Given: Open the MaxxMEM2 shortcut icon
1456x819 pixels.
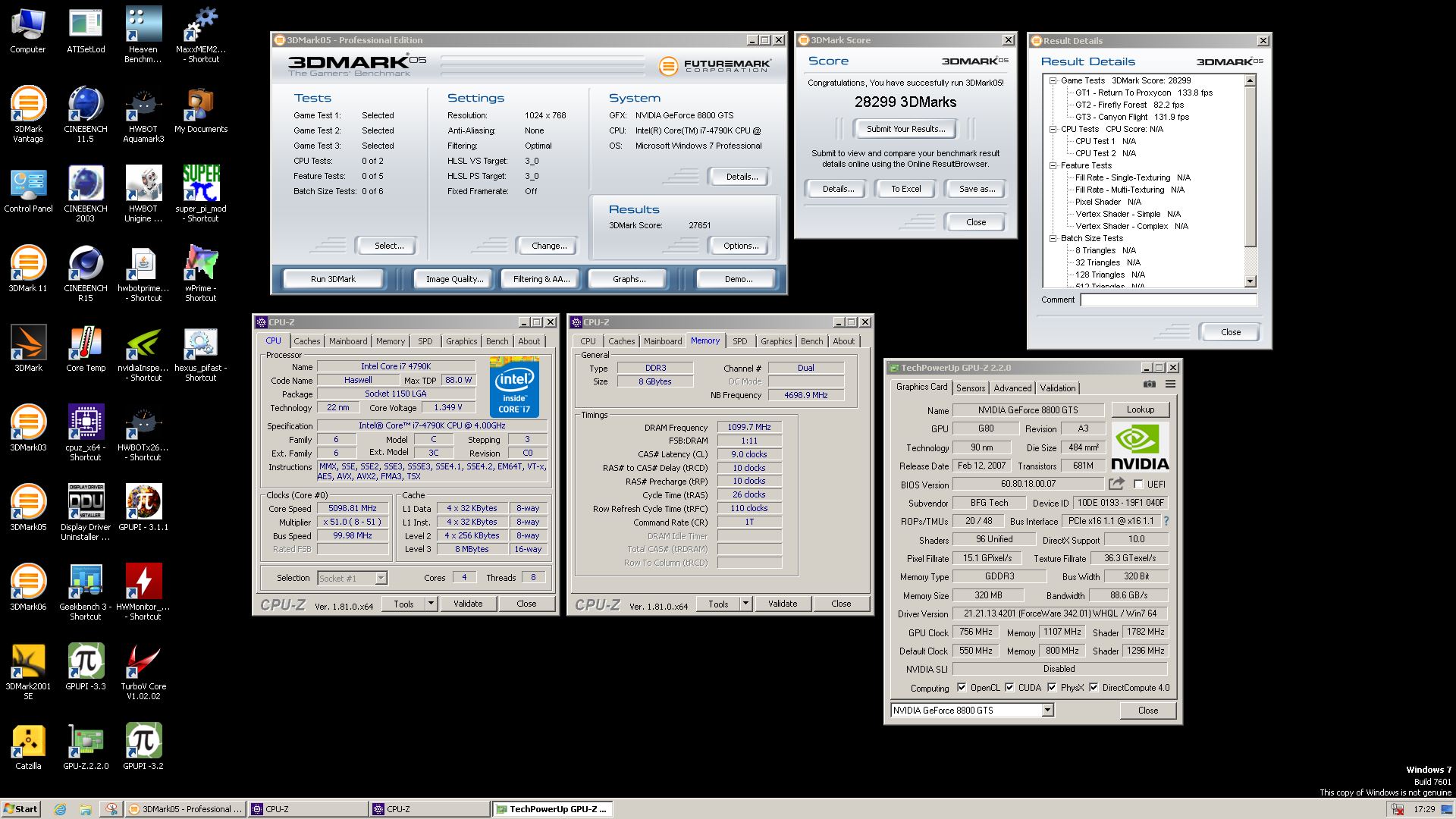Looking at the screenshot, I should [201, 34].
